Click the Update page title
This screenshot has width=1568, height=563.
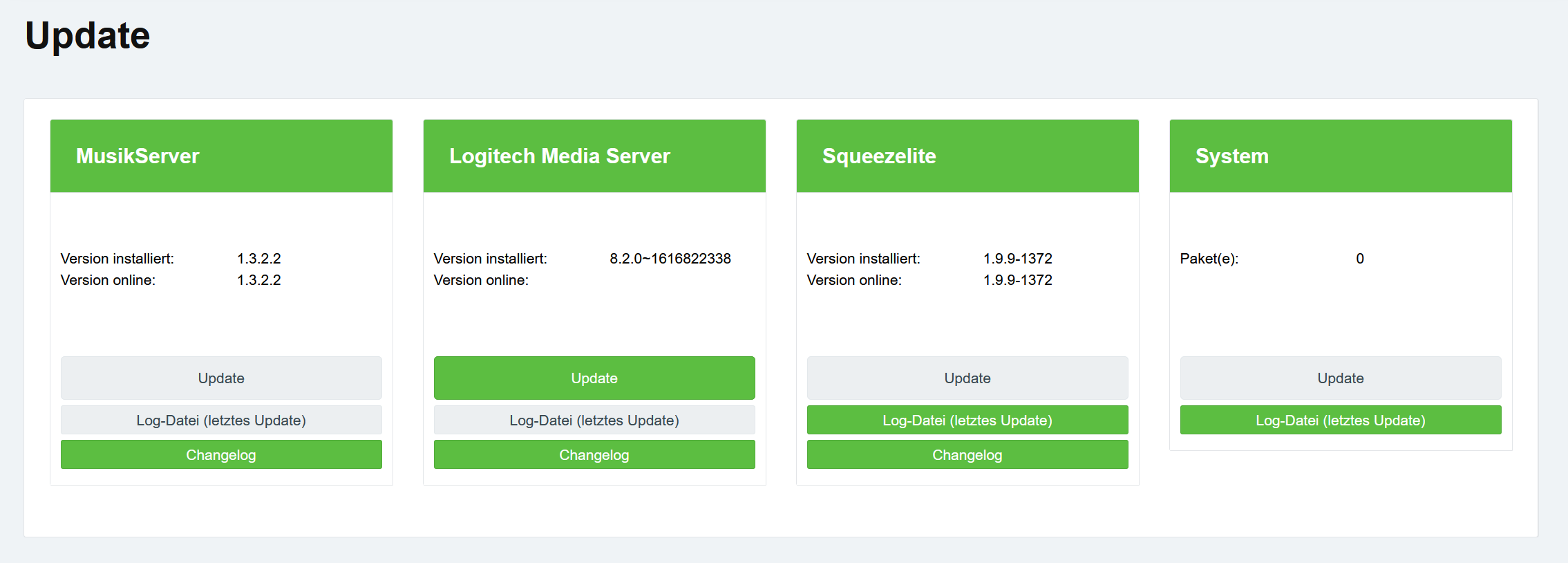88,36
